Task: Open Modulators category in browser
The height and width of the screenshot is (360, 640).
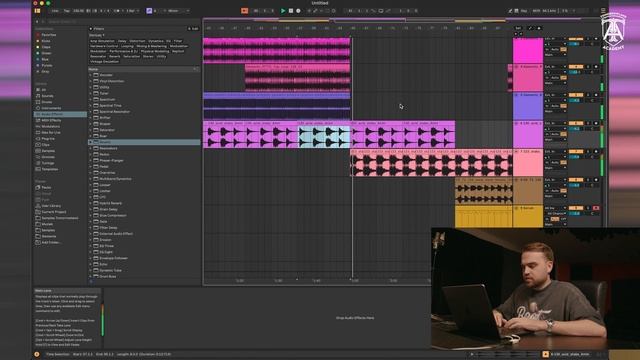Action: point(51,127)
